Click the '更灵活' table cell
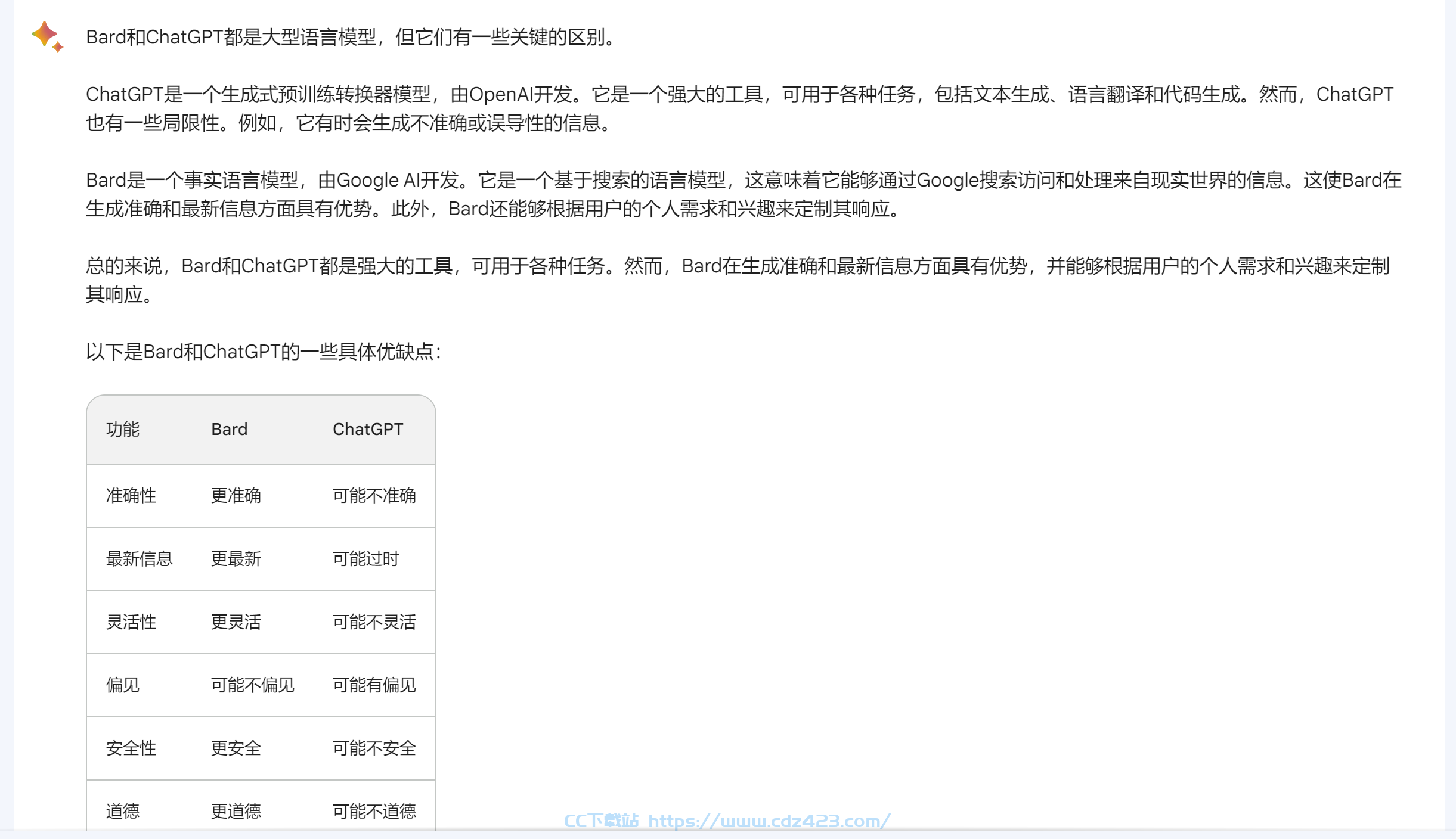This screenshot has height=839, width=1456. pyautogui.click(x=236, y=622)
